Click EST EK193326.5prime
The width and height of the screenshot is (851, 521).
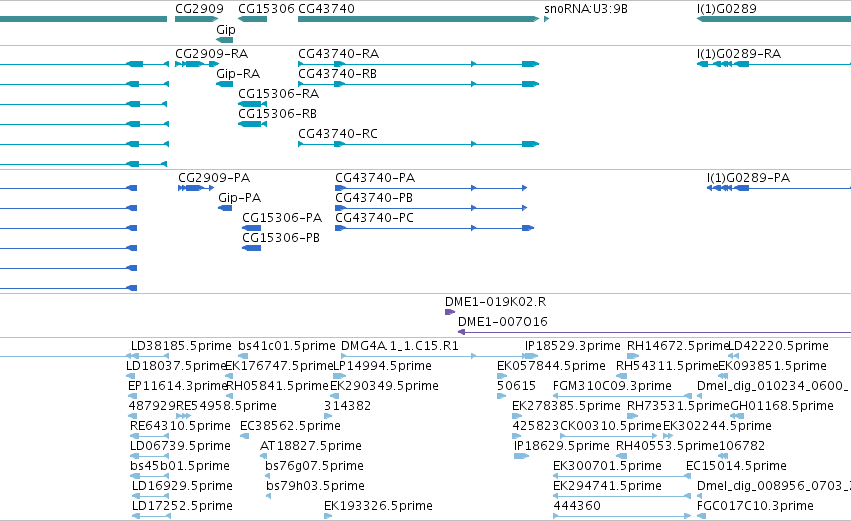pyautogui.click(x=378, y=507)
